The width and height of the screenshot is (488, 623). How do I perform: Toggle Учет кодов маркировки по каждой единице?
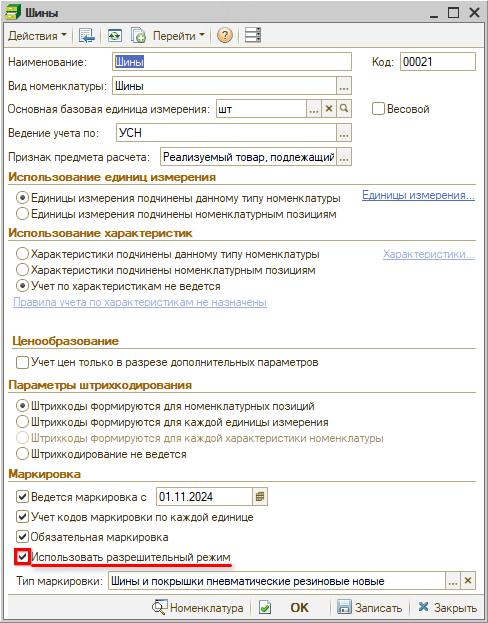point(23,517)
